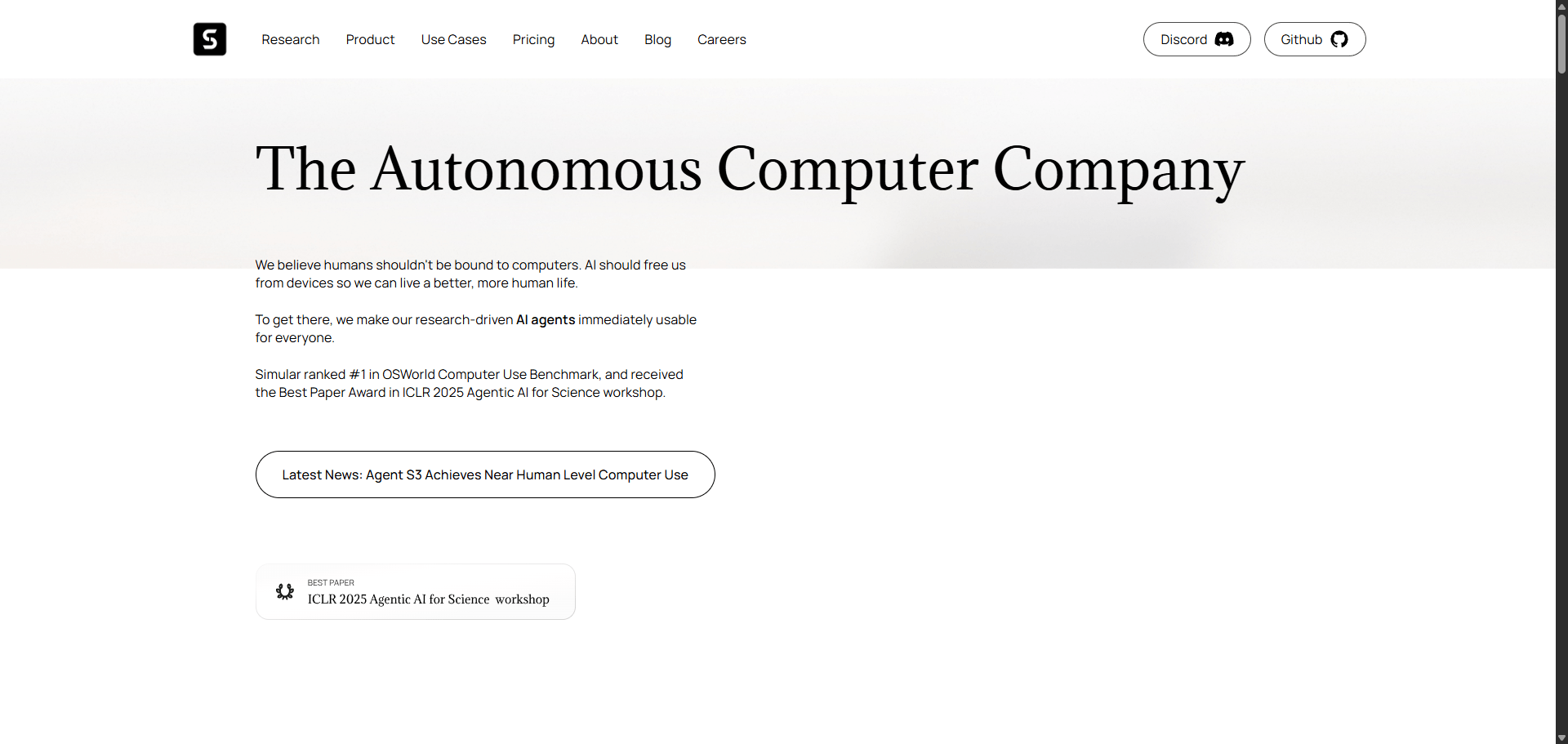1568x744 pixels.
Task: Navigate to the Pricing page
Action: (533, 39)
